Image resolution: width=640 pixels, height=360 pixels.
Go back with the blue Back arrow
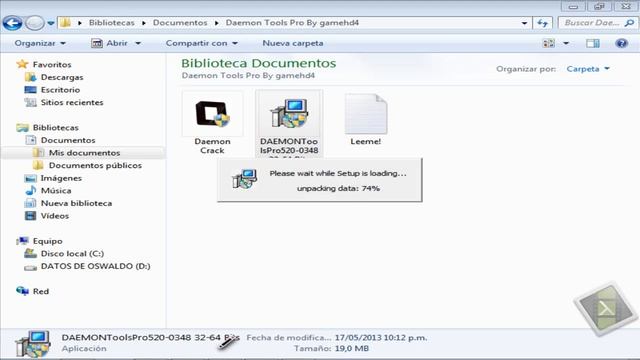[13, 23]
